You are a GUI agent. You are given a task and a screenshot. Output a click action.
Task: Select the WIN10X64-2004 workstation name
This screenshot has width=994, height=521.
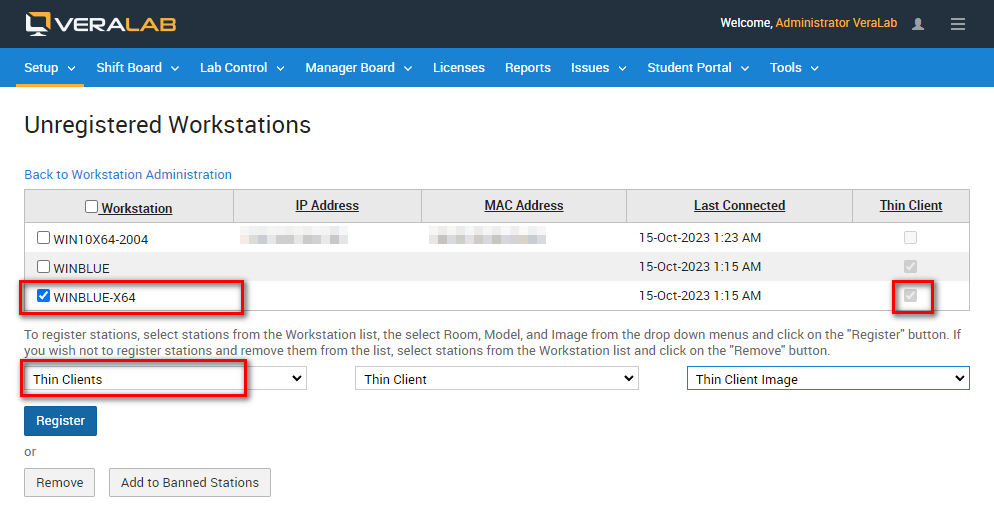pyautogui.click(x=101, y=240)
